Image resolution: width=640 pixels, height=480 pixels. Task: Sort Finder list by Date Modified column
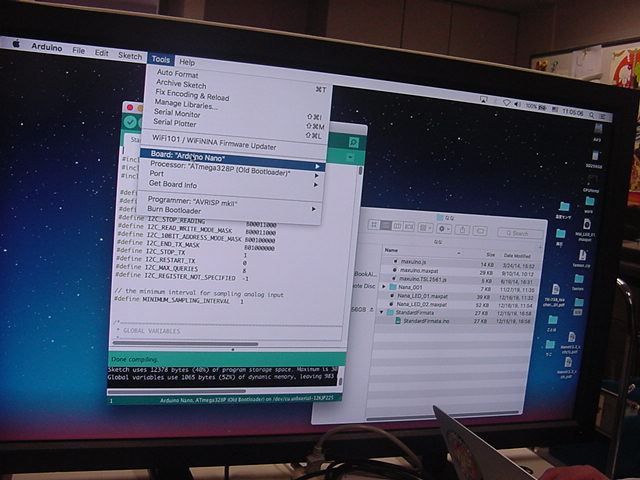[x=517, y=256]
